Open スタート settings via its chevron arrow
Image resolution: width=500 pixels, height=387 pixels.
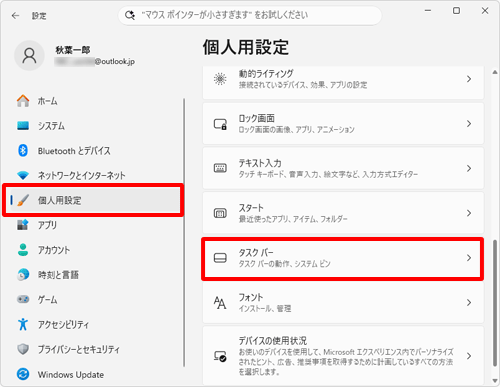(469, 213)
